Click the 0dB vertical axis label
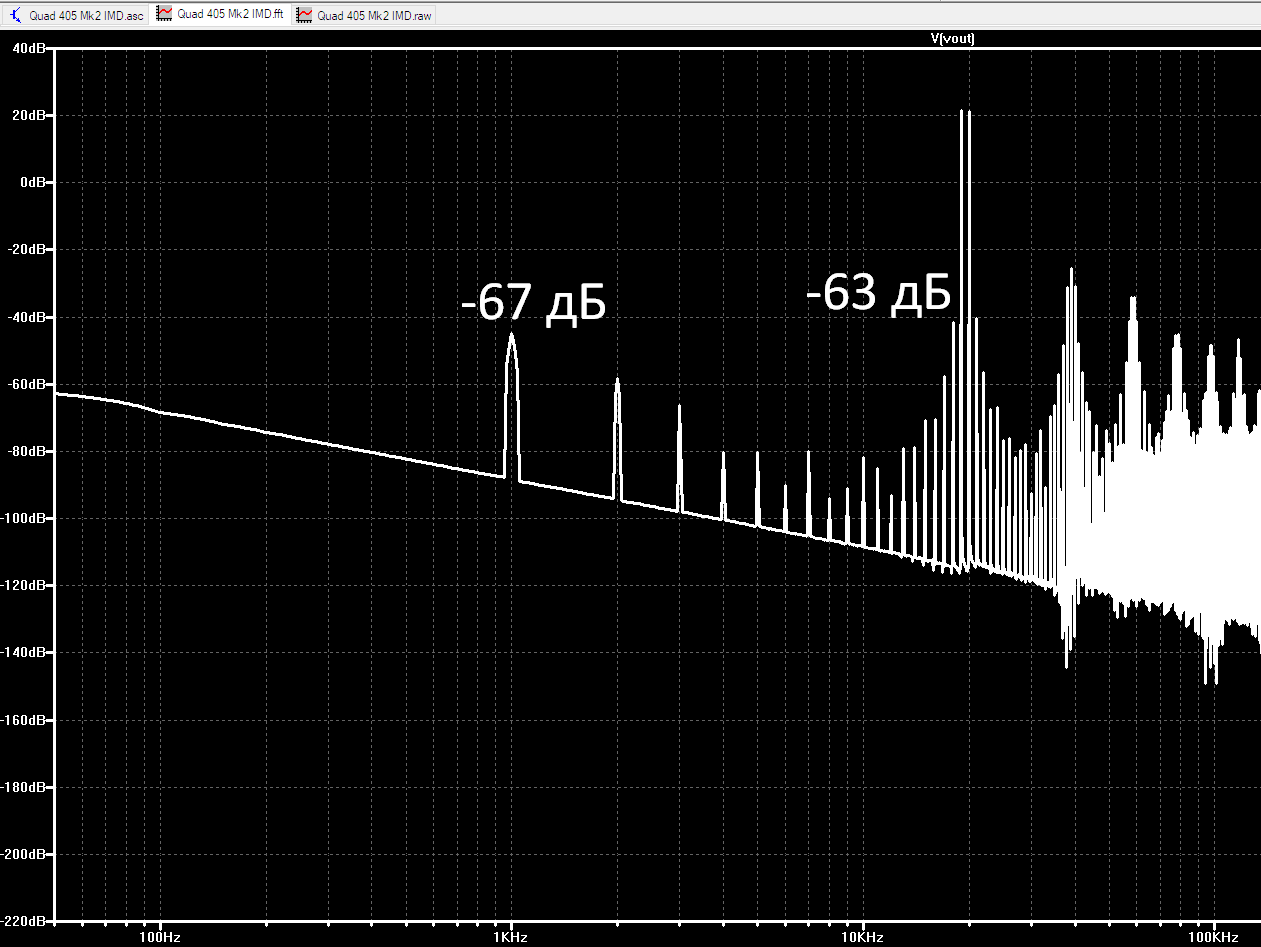Screen dimensions: 1261x947 [x=31, y=183]
